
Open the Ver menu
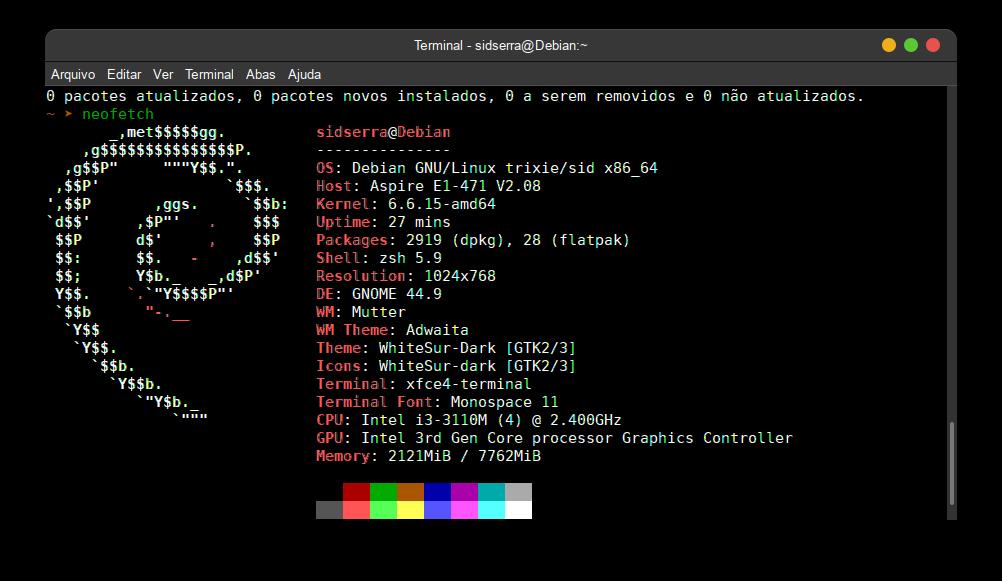click(163, 74)
